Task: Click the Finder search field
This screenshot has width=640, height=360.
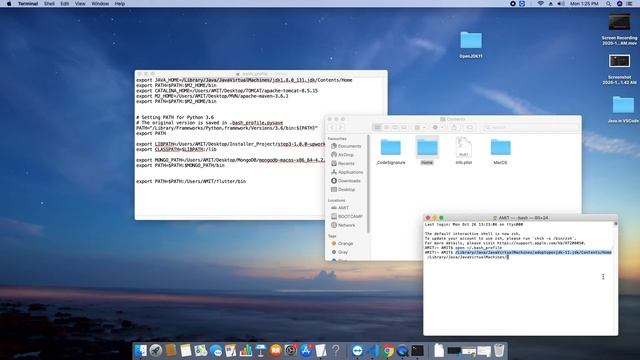Action: click(x=530, y=128)
